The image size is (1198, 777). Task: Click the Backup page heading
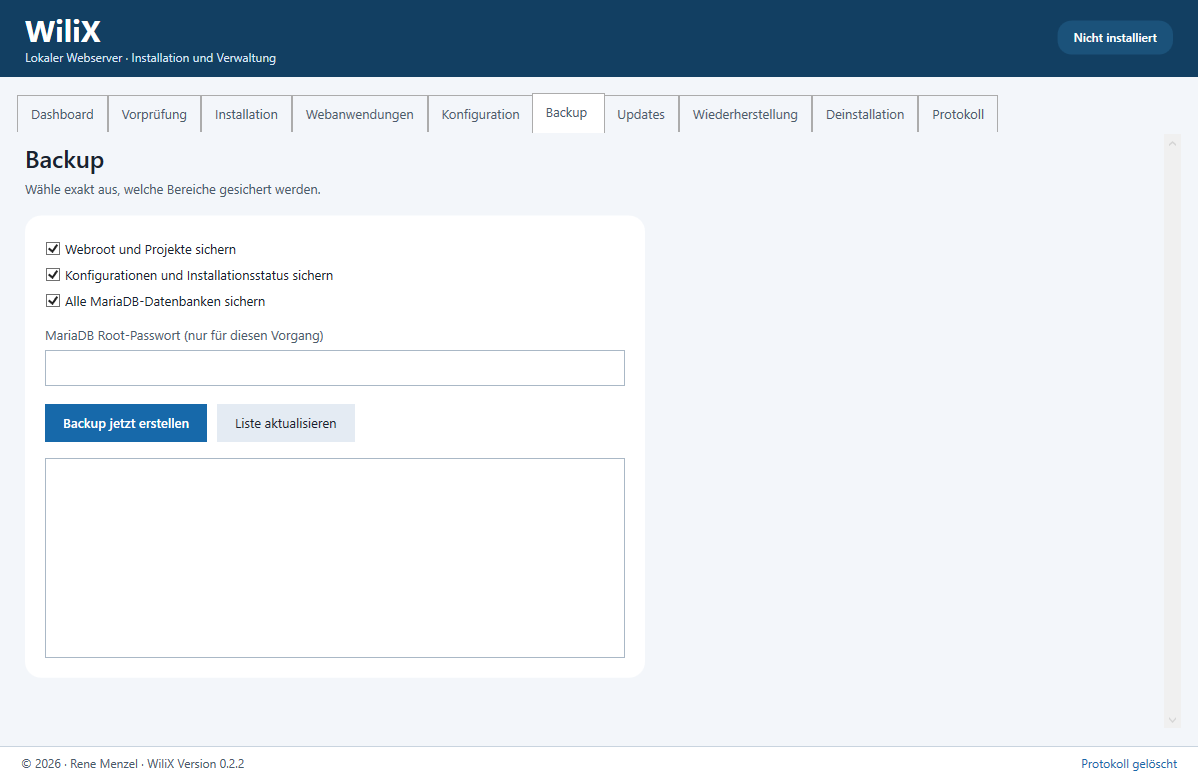[65, 160]
